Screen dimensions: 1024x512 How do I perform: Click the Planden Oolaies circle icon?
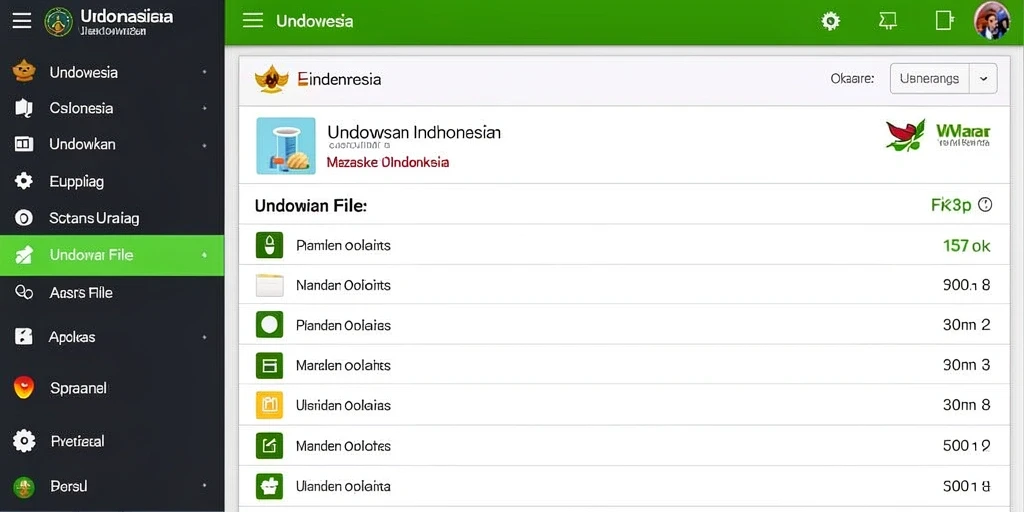(269, 325)
